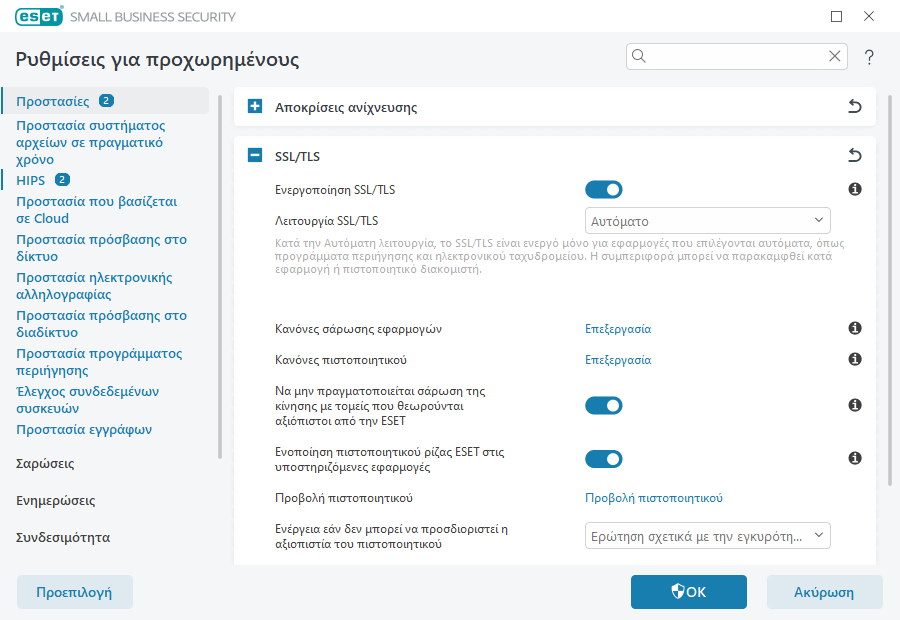
Task: Show info for Κανόνες πιστοποιητικού
Action: [x=854, y=358]
